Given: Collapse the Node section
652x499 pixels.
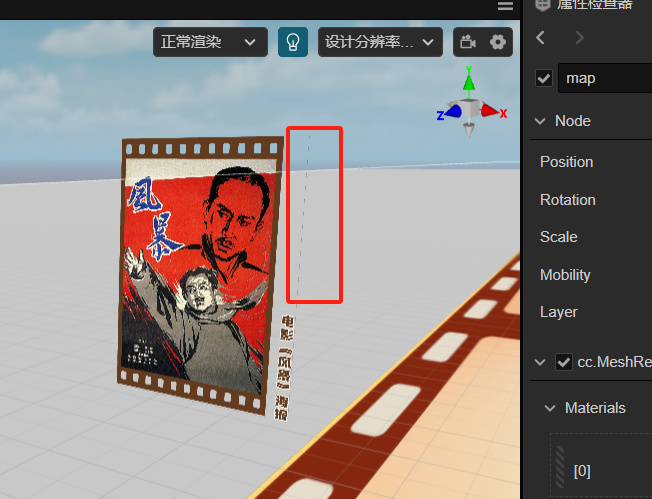Looking at the screenshot, I should (x=540, y=121).
